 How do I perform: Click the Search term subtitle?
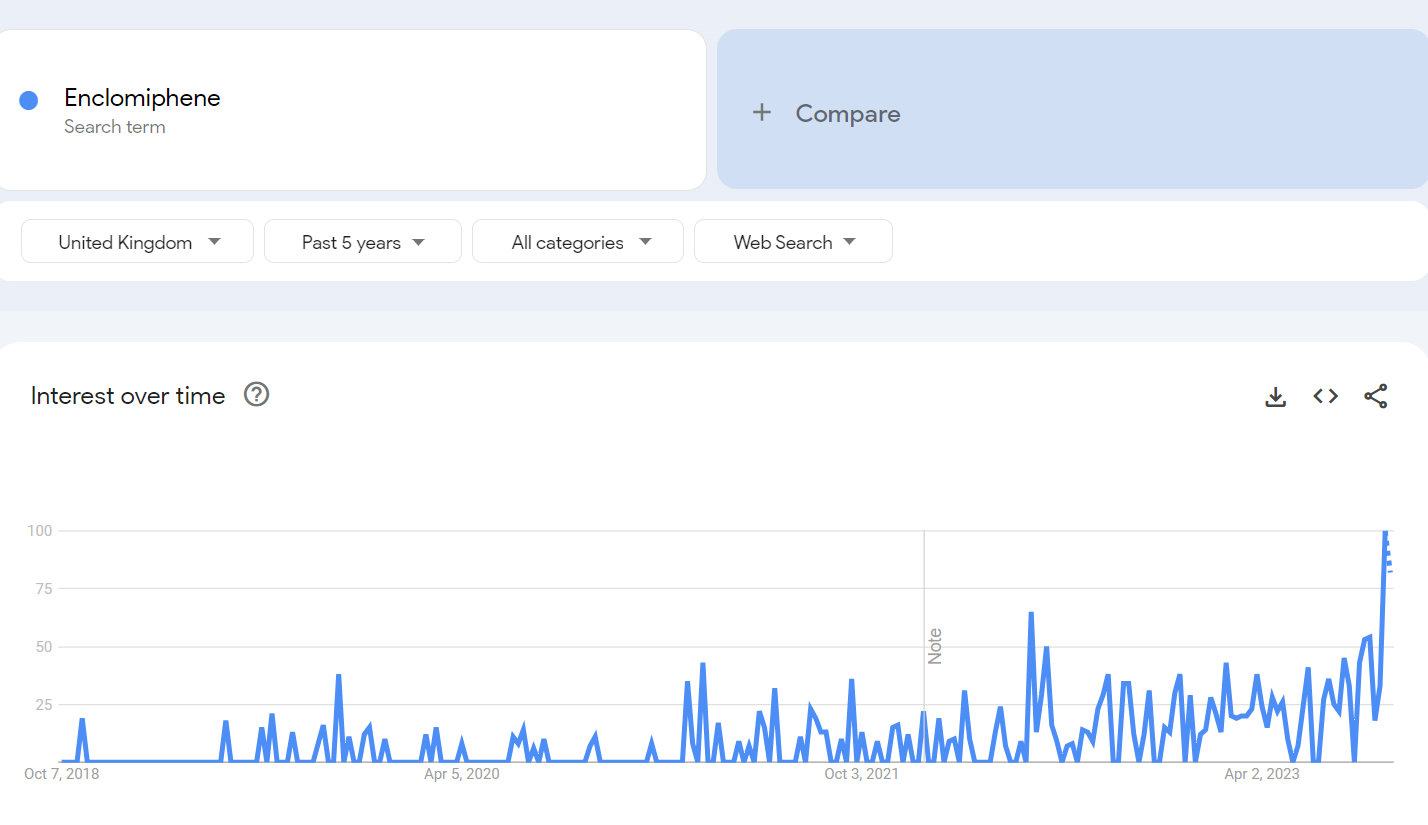114,127
